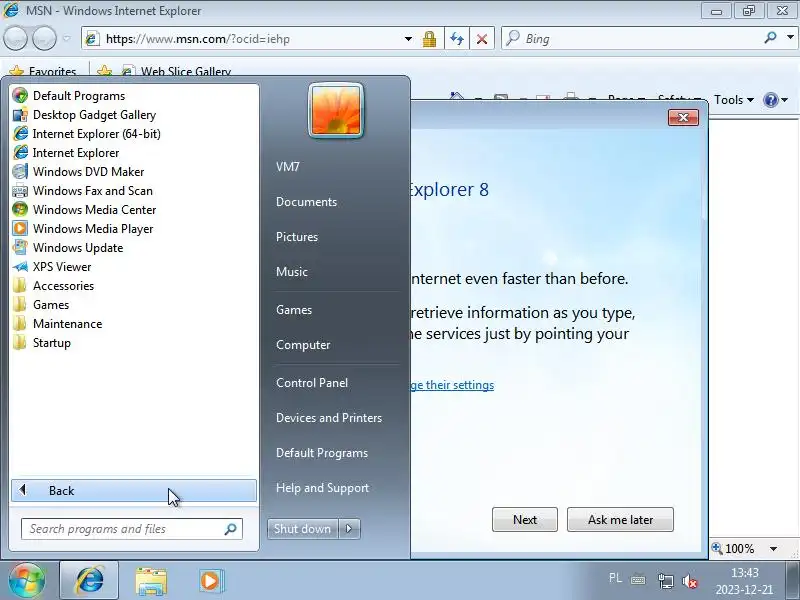The height and width of the screenshot is (600, 800).
Task: Open Computer from Start menu
Action: pyautogui.click(x=303, y=345)
